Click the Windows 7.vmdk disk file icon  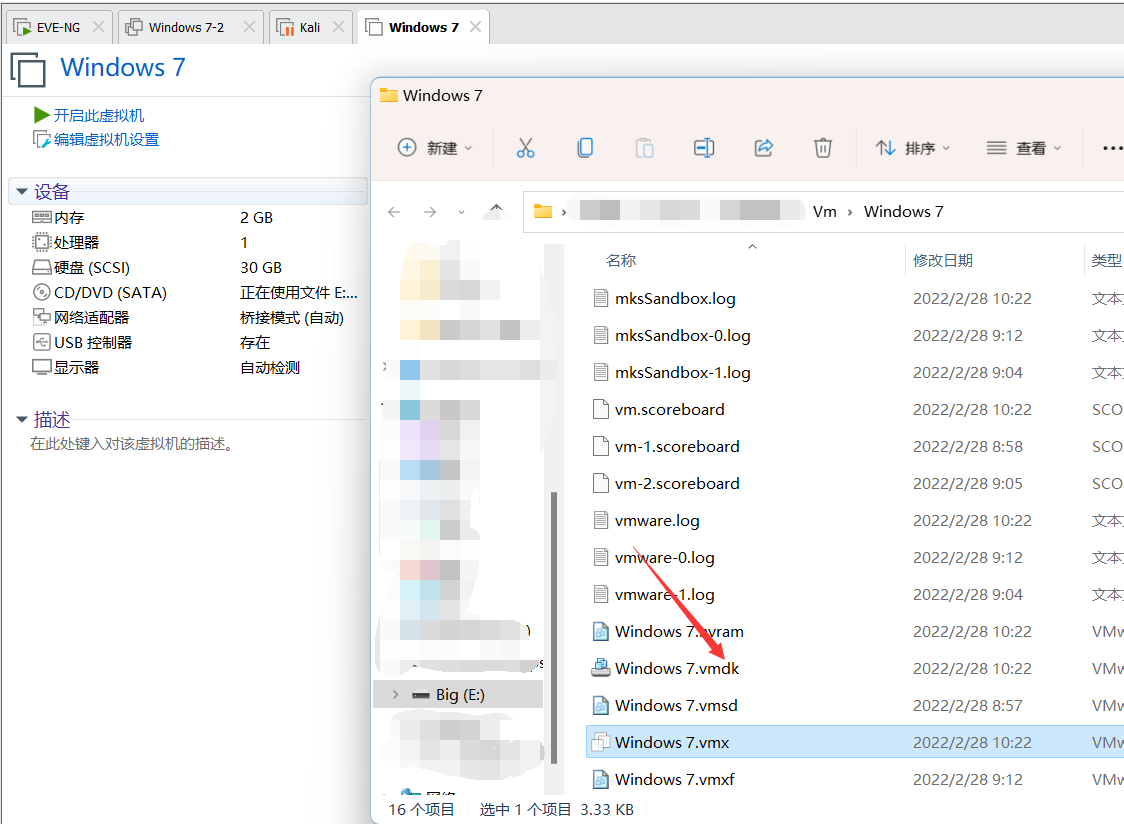click(601, 668)
